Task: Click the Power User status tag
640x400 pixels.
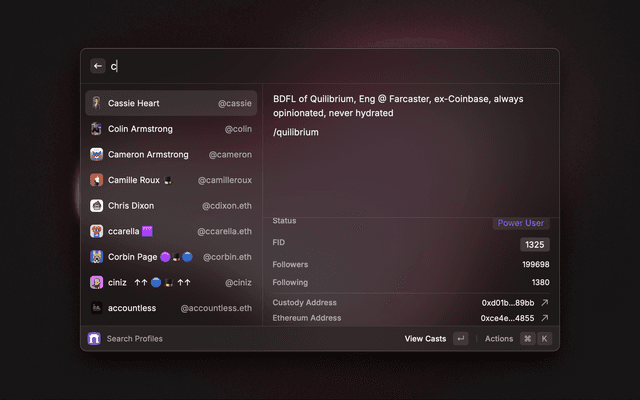Action: (521, 223)
